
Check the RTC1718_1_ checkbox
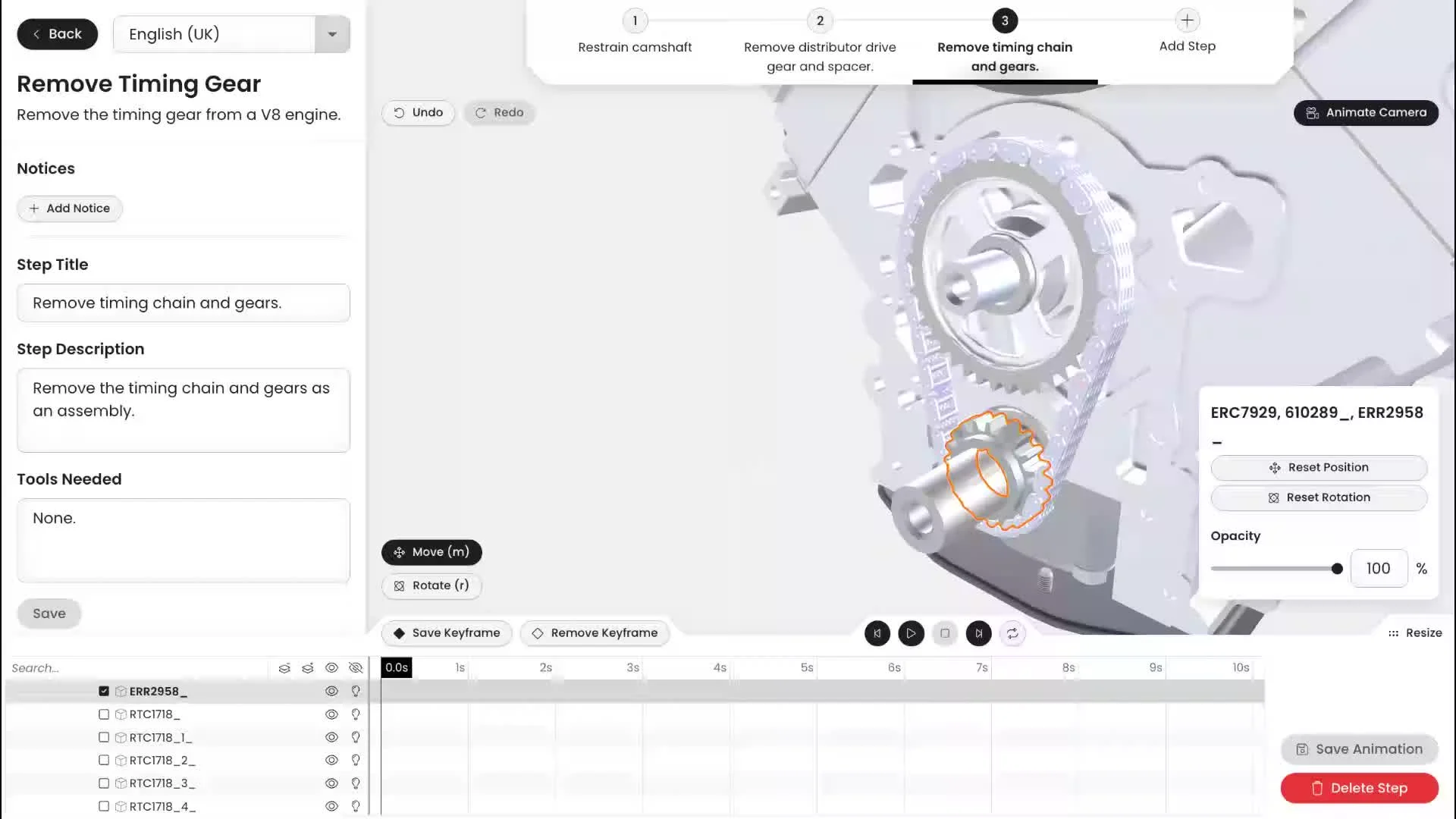click(104, 737)
